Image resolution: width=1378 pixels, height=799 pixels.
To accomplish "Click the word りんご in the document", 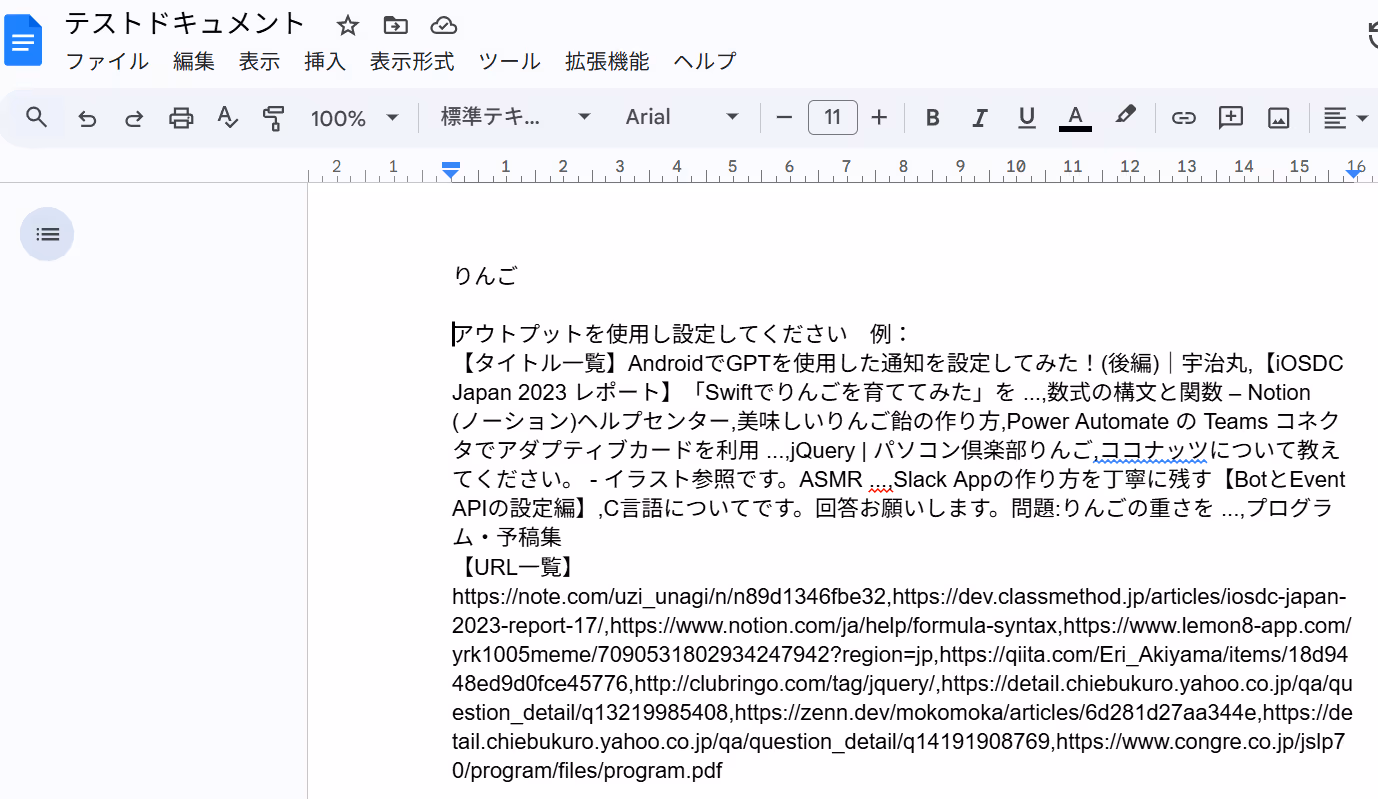I will point(486,276).
